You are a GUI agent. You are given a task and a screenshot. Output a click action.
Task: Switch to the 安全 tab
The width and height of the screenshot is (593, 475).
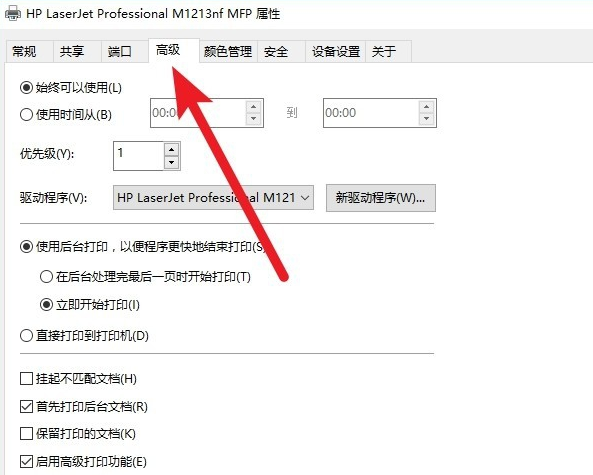tap(281, 51)
